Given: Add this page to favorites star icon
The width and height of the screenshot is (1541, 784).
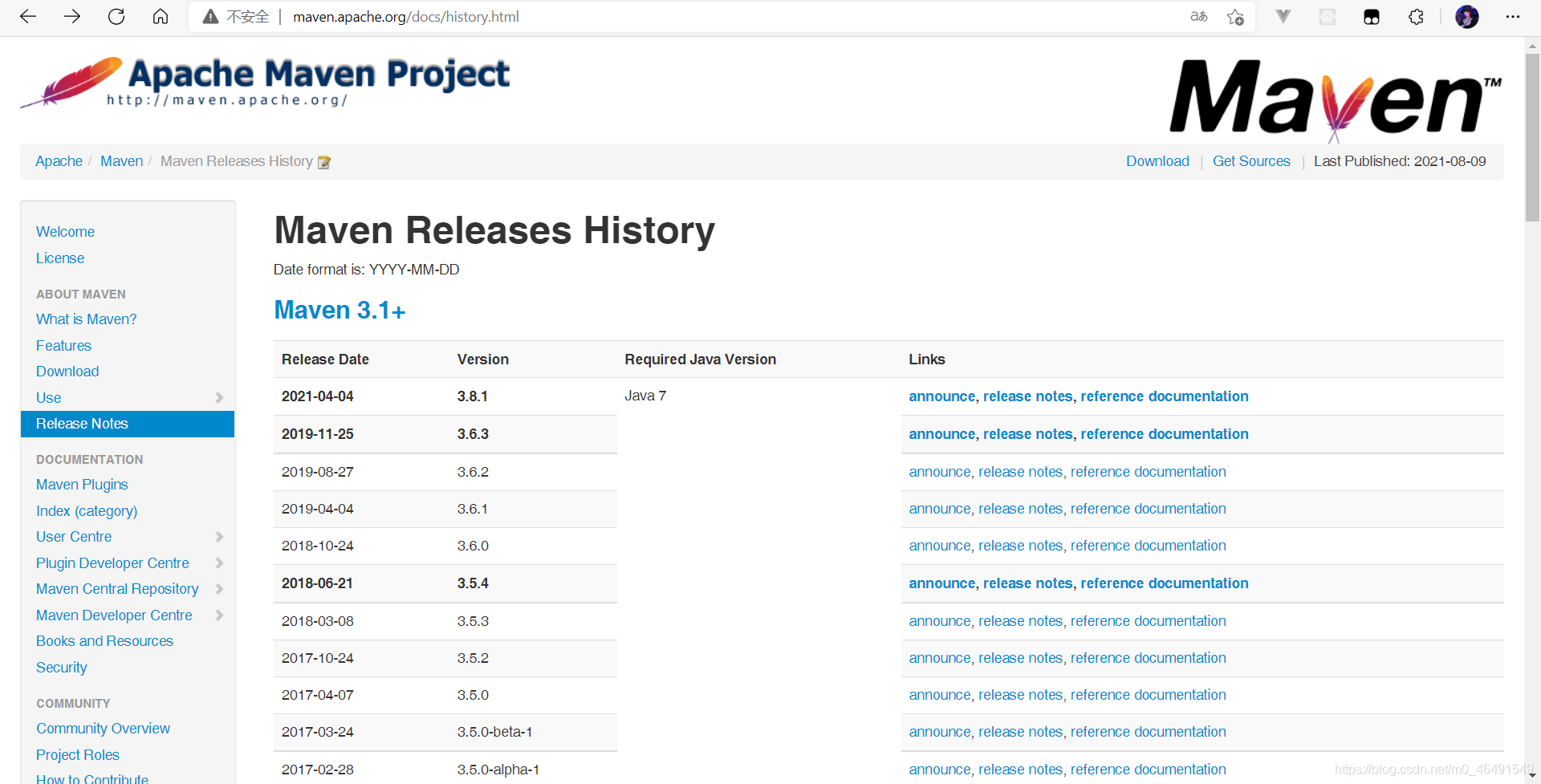Looking at the screenshot, I should click(1235, 17).
